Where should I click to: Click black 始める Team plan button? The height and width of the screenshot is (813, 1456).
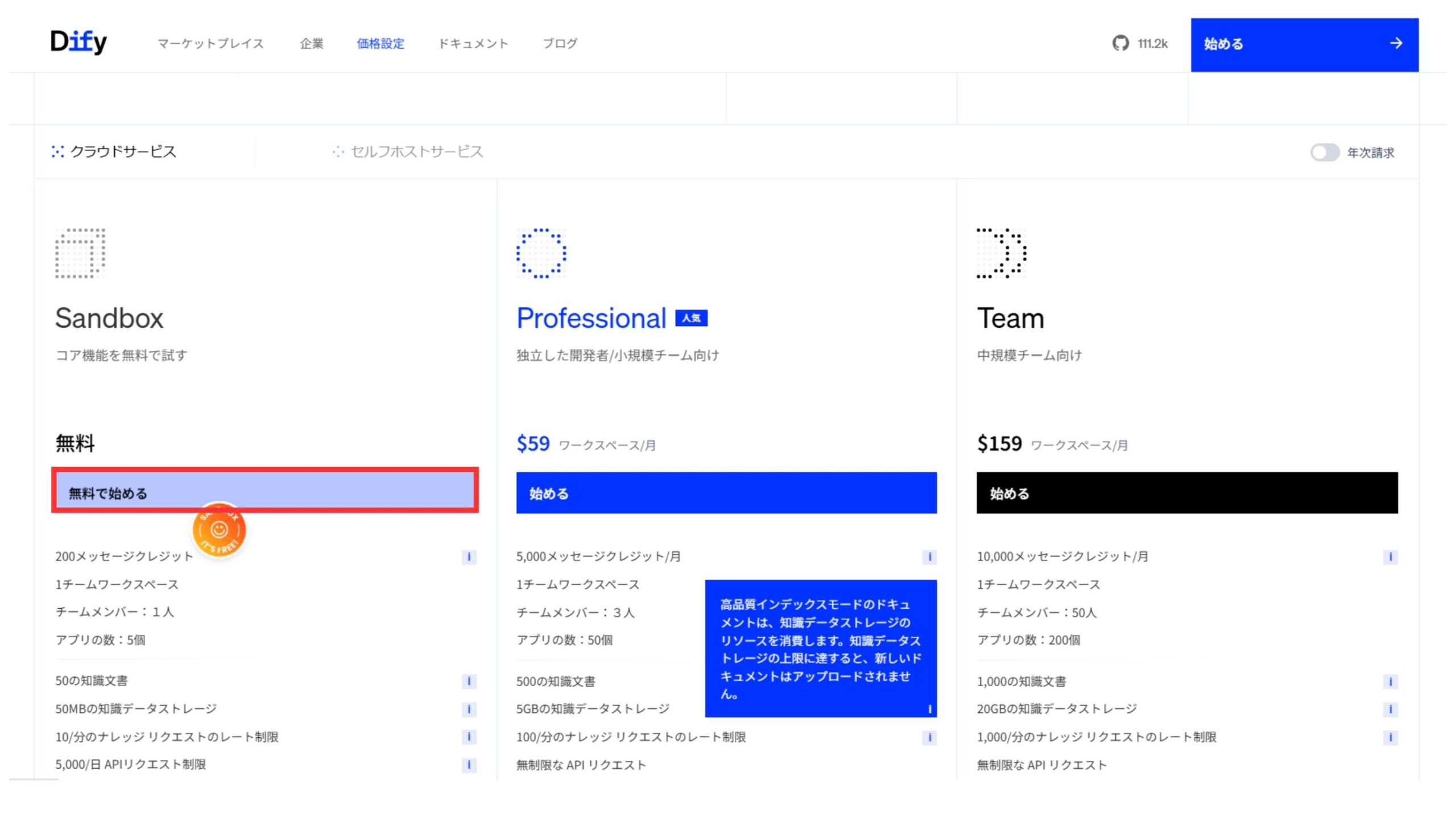click(1187, 493)
